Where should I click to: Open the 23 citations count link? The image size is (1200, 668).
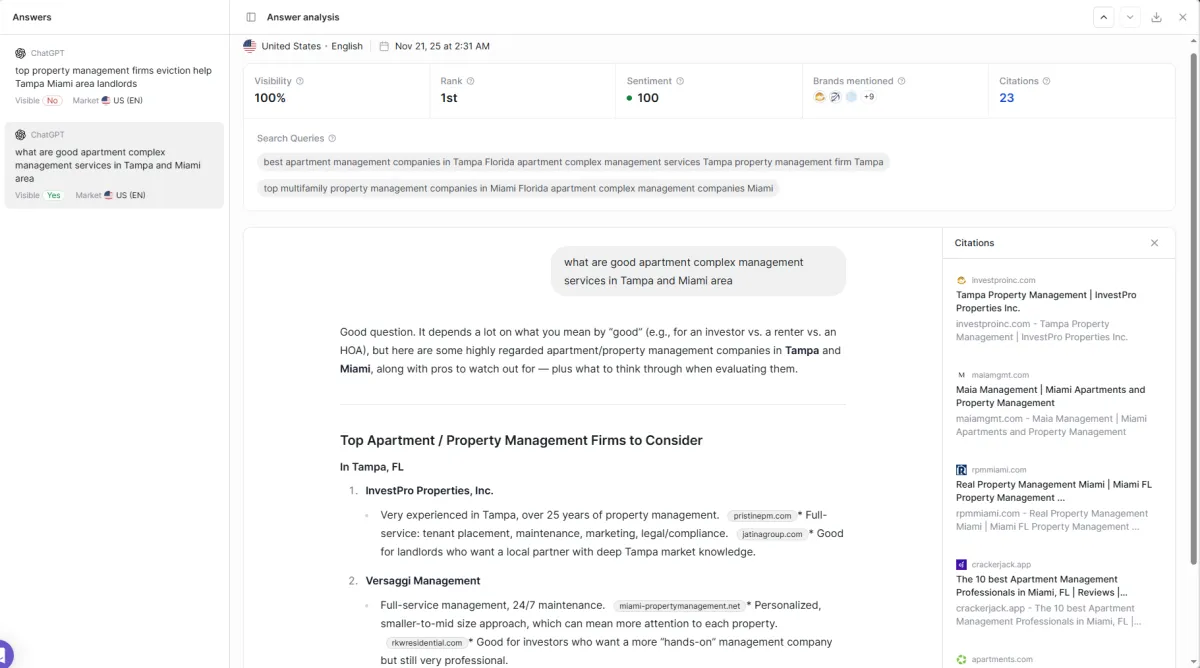point(1006,98)
